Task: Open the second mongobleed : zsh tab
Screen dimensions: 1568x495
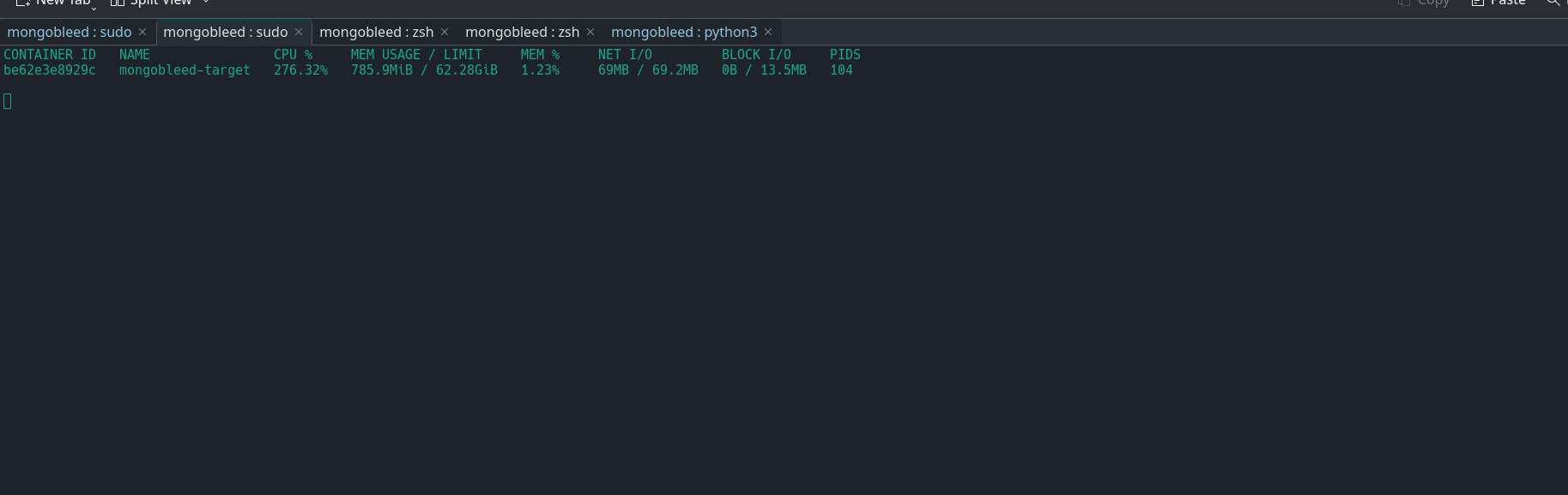Action: coord(522,32)
